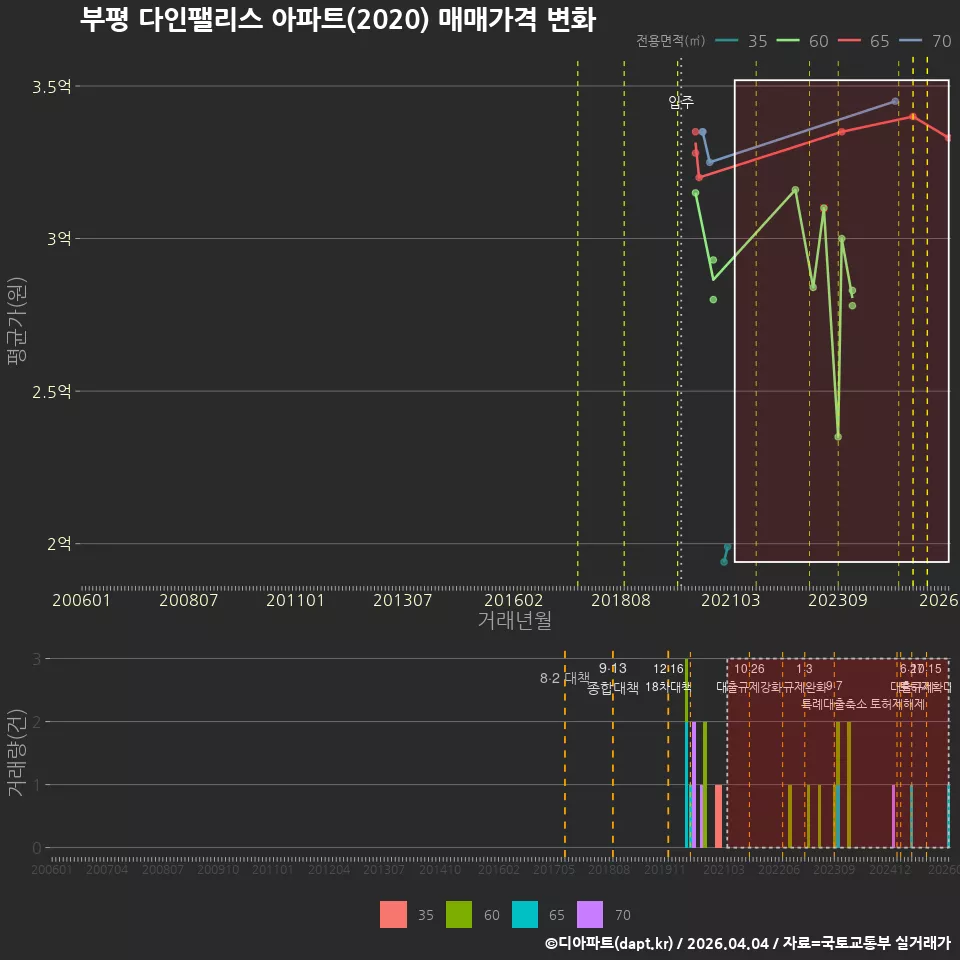Click the lowest green 60㎡ data point near 2.35억
Screen dimensions: 960x960
(838, 437)
